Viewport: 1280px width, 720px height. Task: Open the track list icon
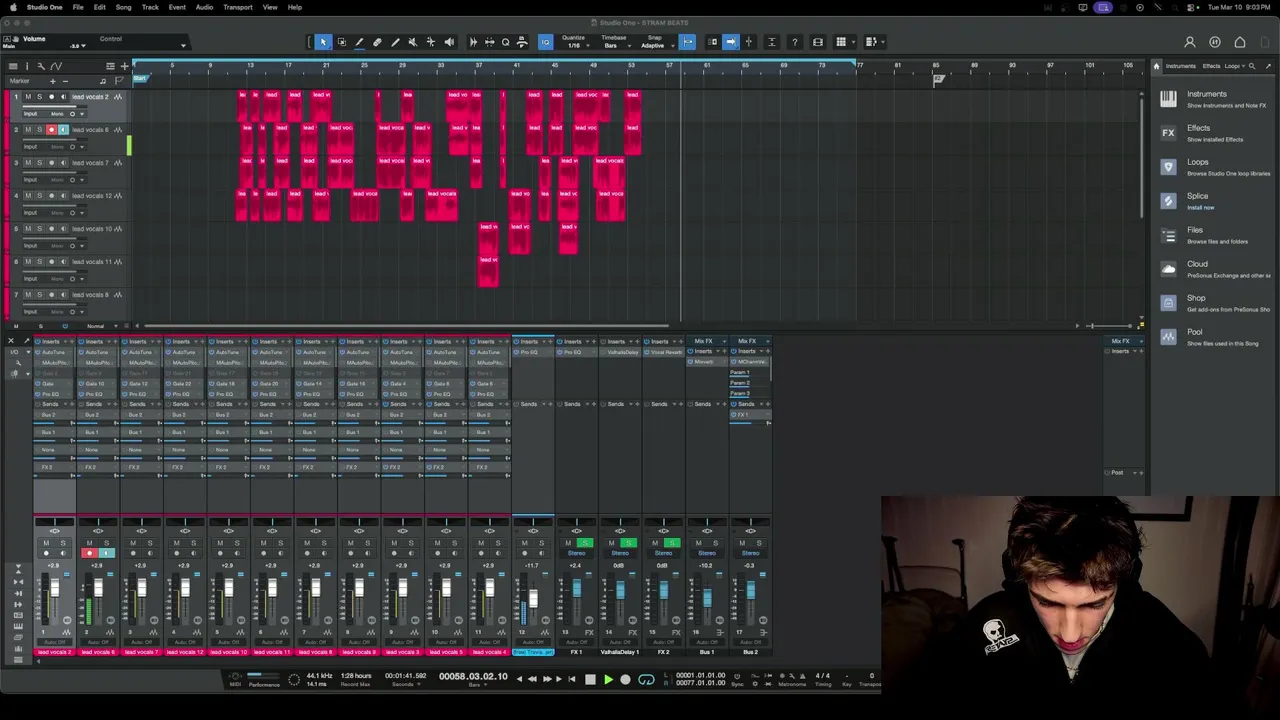[x=13, y=66]
